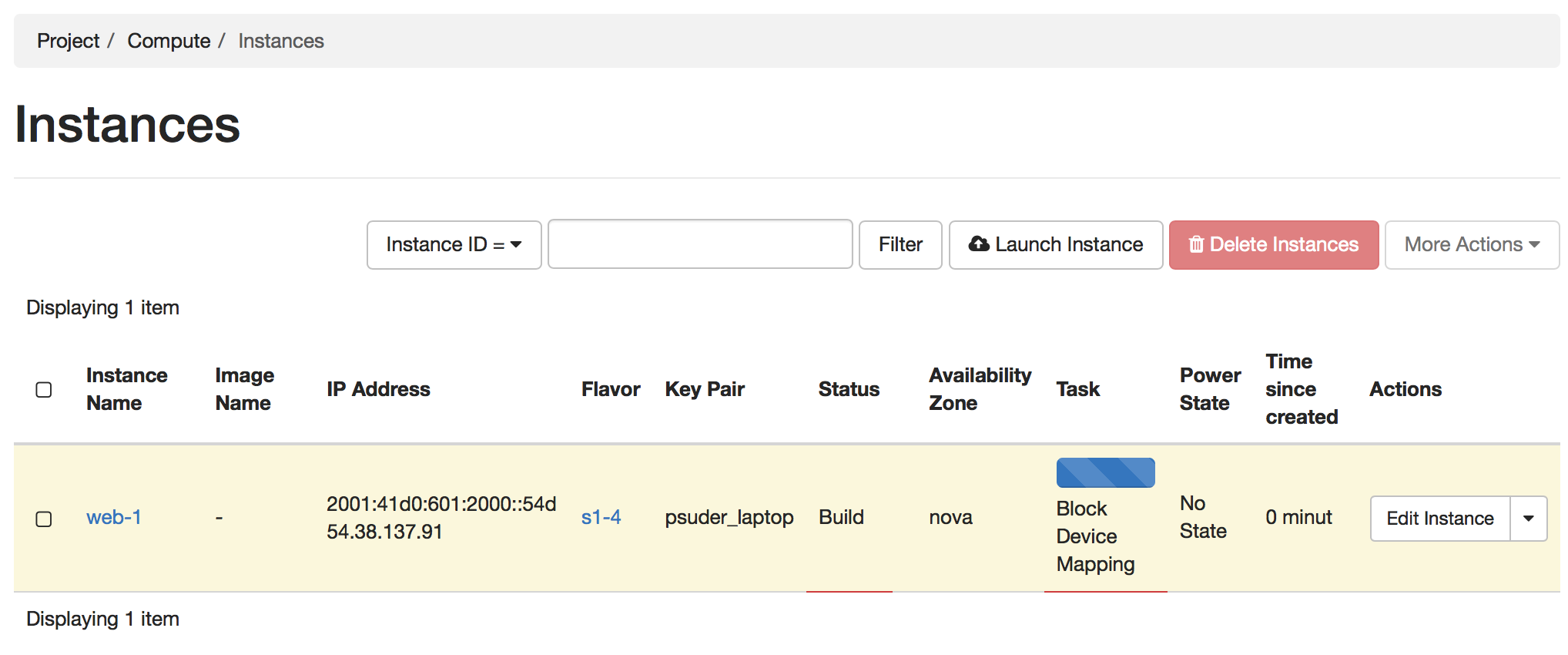Viewport: 1568px width, 655px height.
Task: Click the 0 minut time cell
Action: coord(1298,517)
